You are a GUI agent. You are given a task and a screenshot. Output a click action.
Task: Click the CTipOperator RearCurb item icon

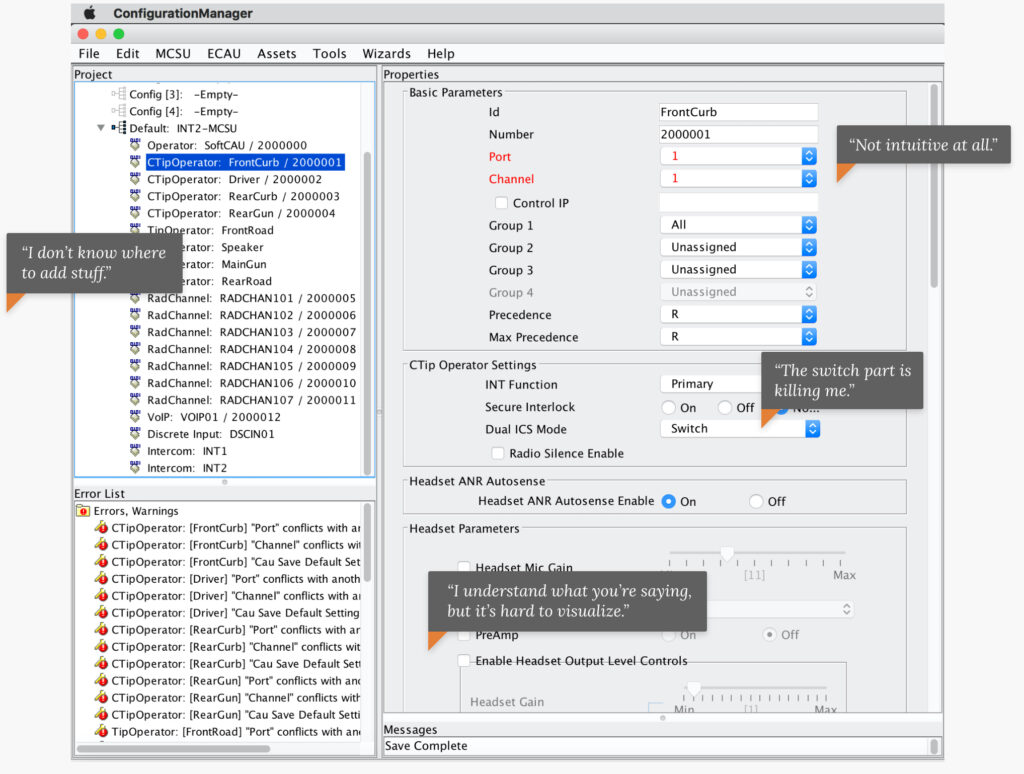pos(135,196)
